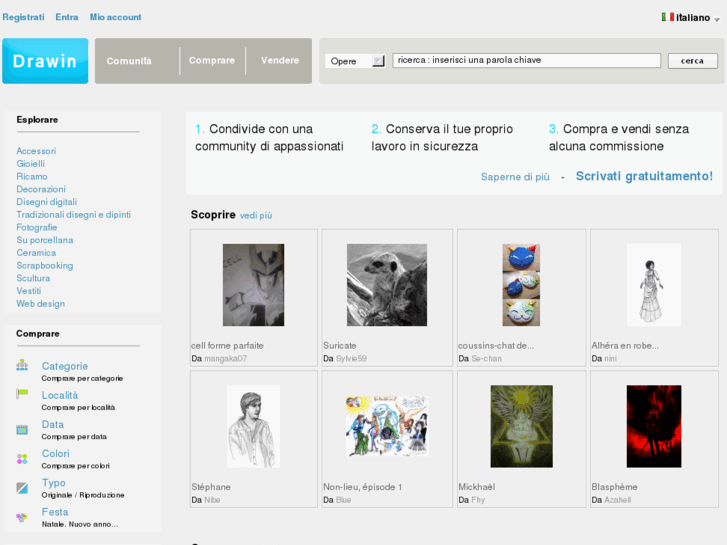Open the Fotografie category
727x545 pixels.
[x=37, y=227]
